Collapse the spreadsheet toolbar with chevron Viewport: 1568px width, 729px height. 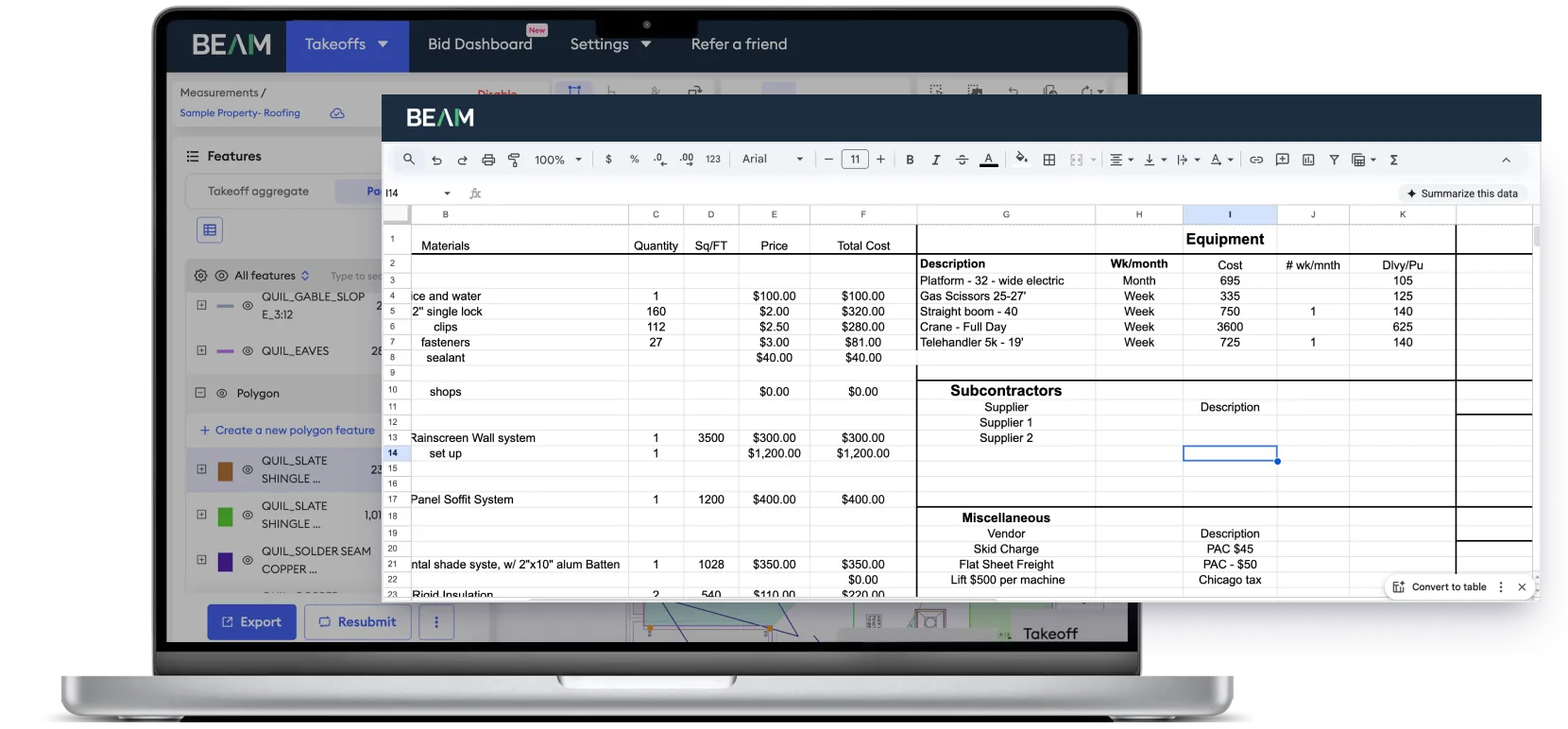click(1506, 160)
